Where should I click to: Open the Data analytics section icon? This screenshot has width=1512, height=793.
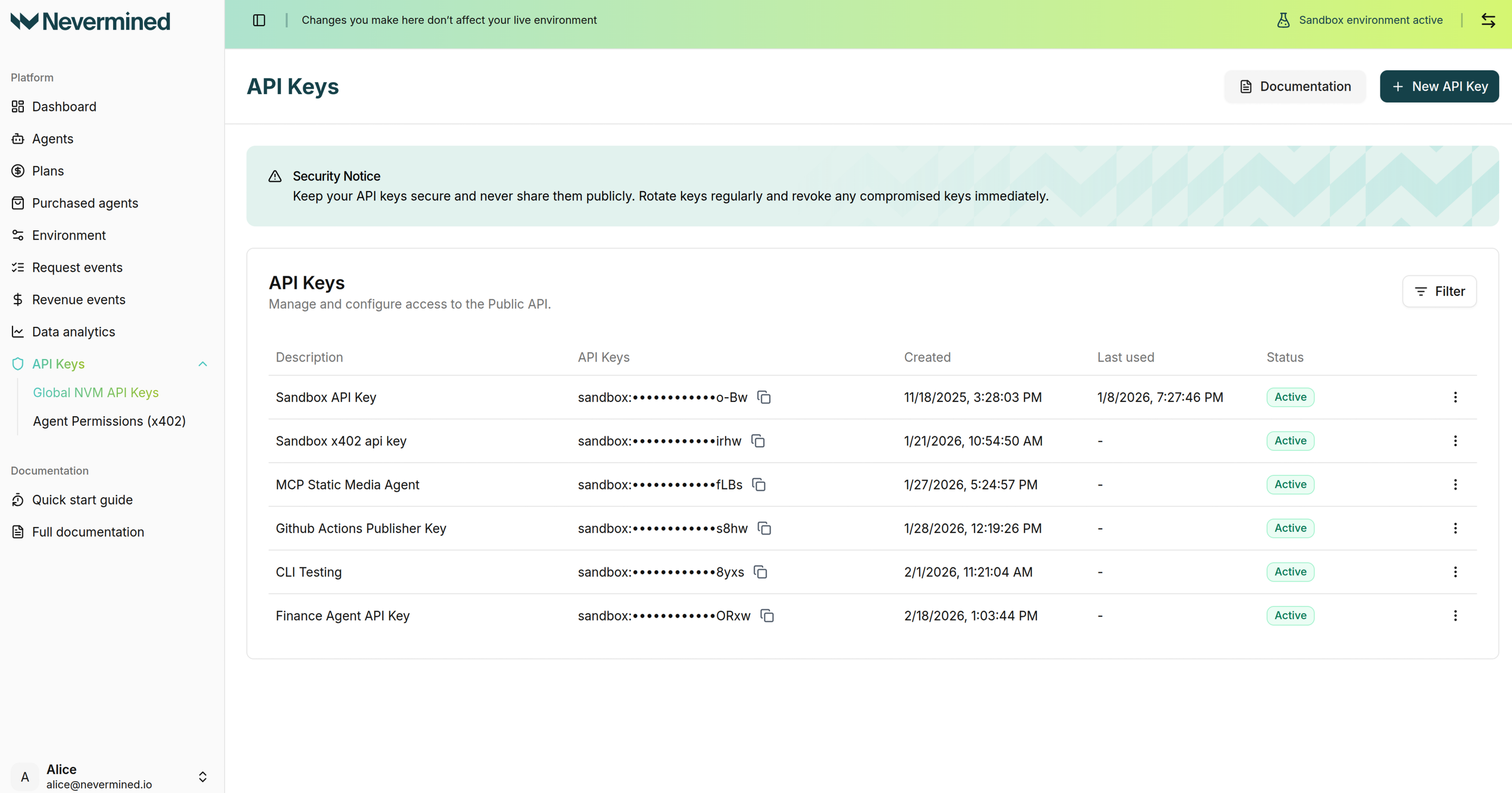[x=17, y=331]
